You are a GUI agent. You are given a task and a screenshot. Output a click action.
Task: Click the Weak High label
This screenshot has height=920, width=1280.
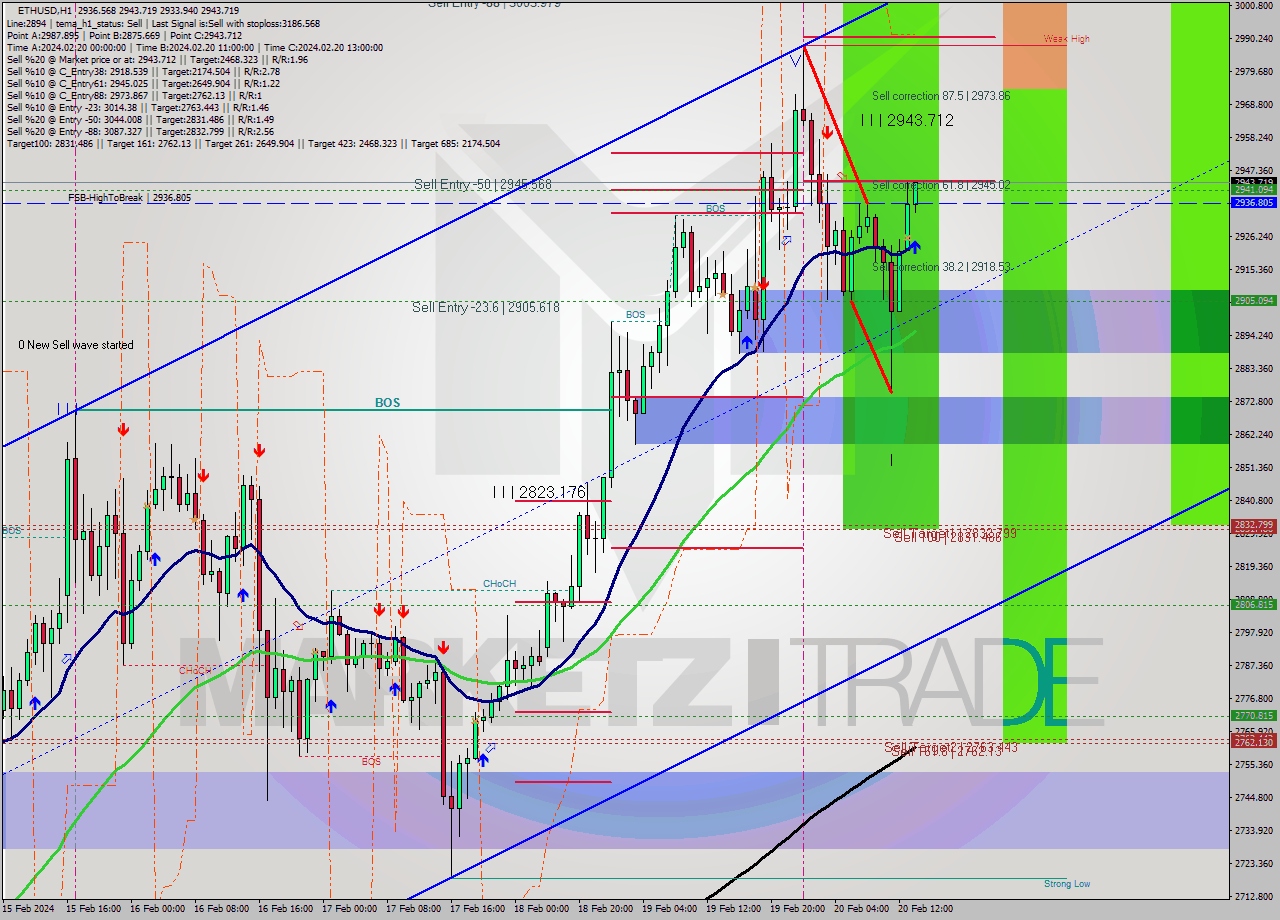pos(1066,39)
